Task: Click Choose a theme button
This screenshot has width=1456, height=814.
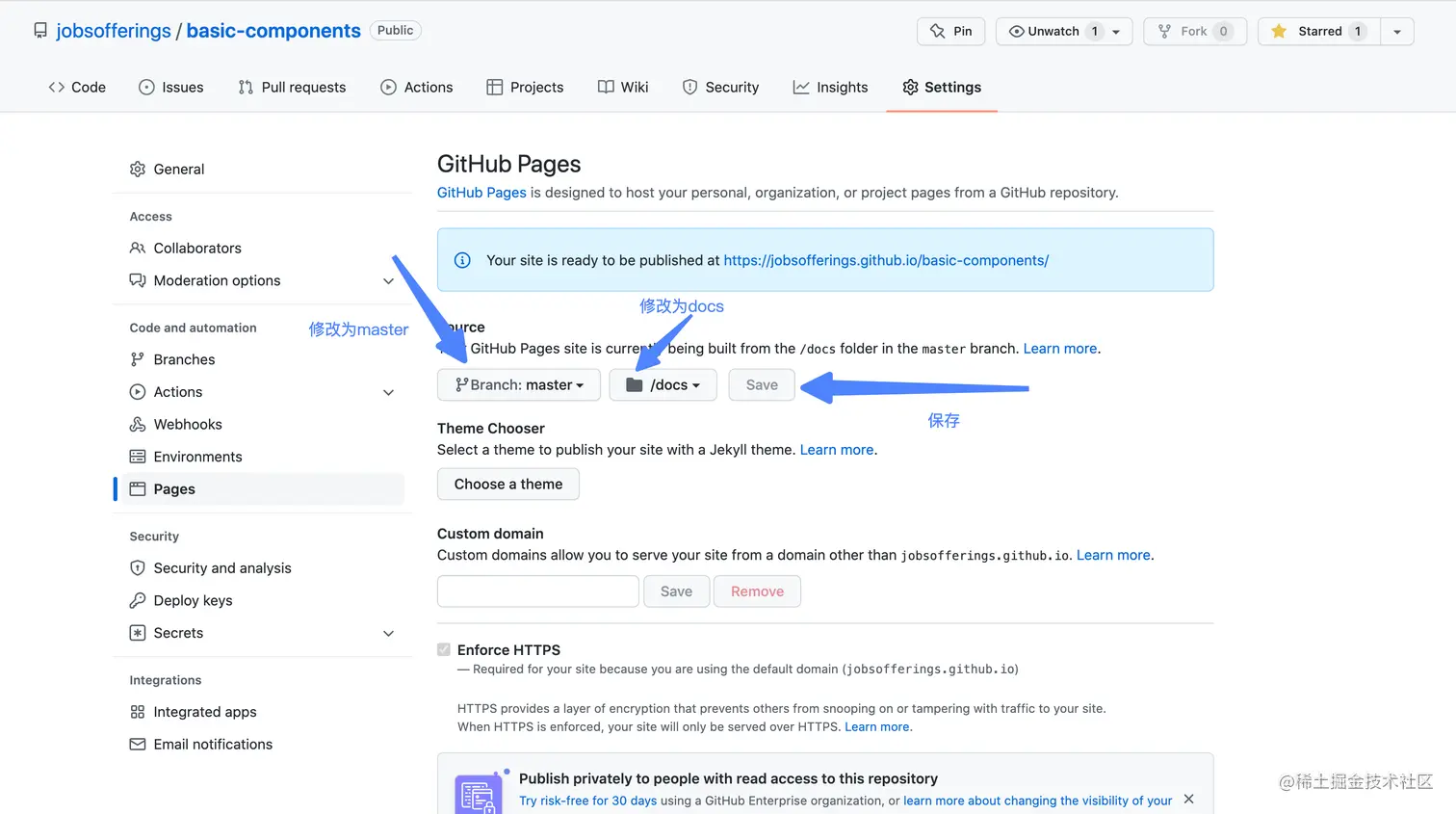Action: click(x=508, y=484)
